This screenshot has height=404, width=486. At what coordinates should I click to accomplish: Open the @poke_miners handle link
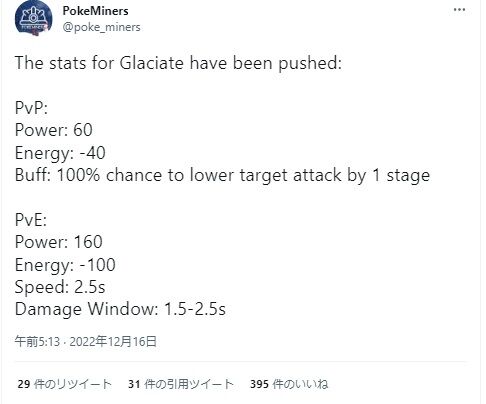tap(101, 27)
